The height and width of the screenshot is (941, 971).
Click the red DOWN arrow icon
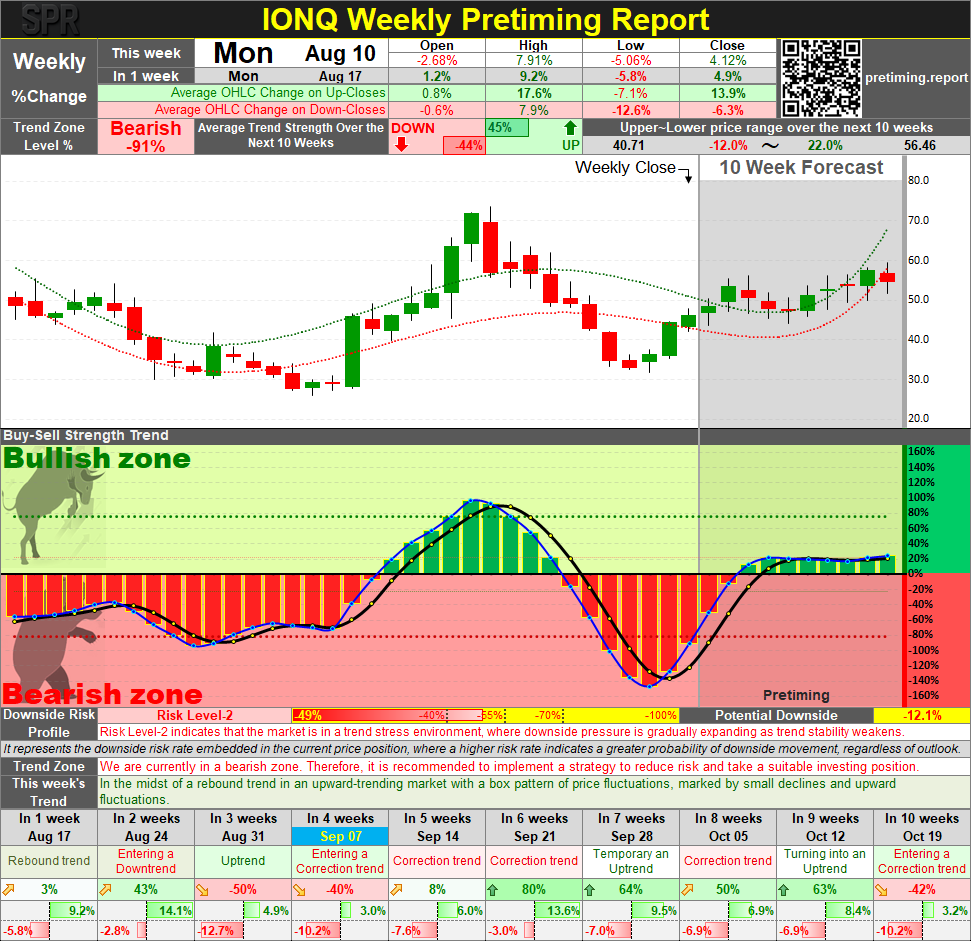401,145
